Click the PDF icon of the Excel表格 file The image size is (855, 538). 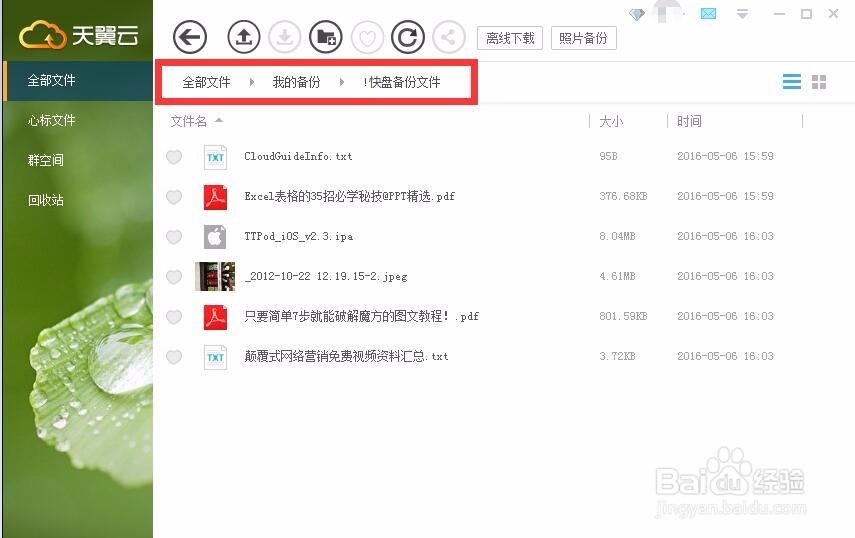click(x=215, y=197)
